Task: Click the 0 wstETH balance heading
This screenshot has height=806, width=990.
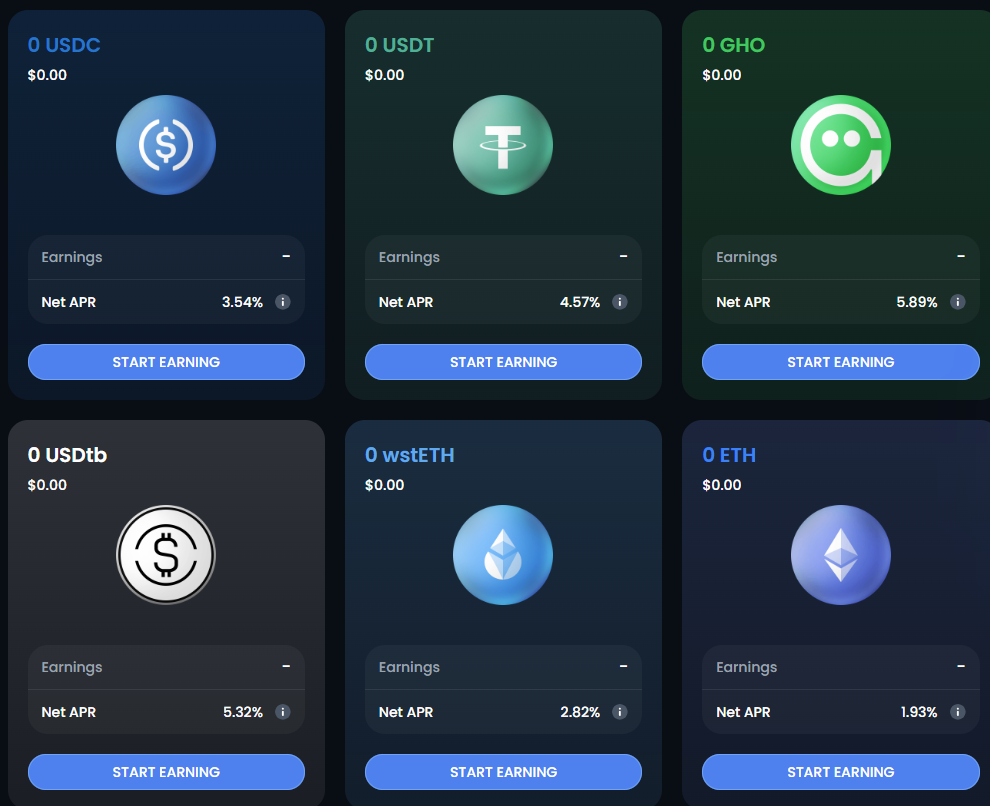Action: [410, 455]
